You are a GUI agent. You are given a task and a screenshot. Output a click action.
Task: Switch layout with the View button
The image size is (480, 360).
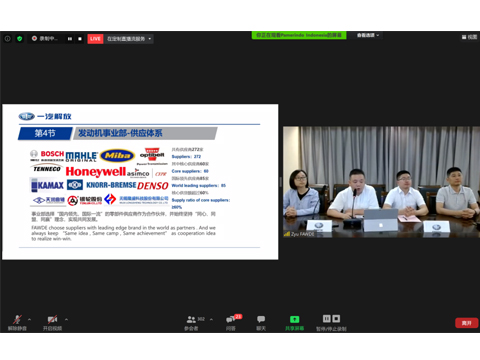(x=469, y=37)
